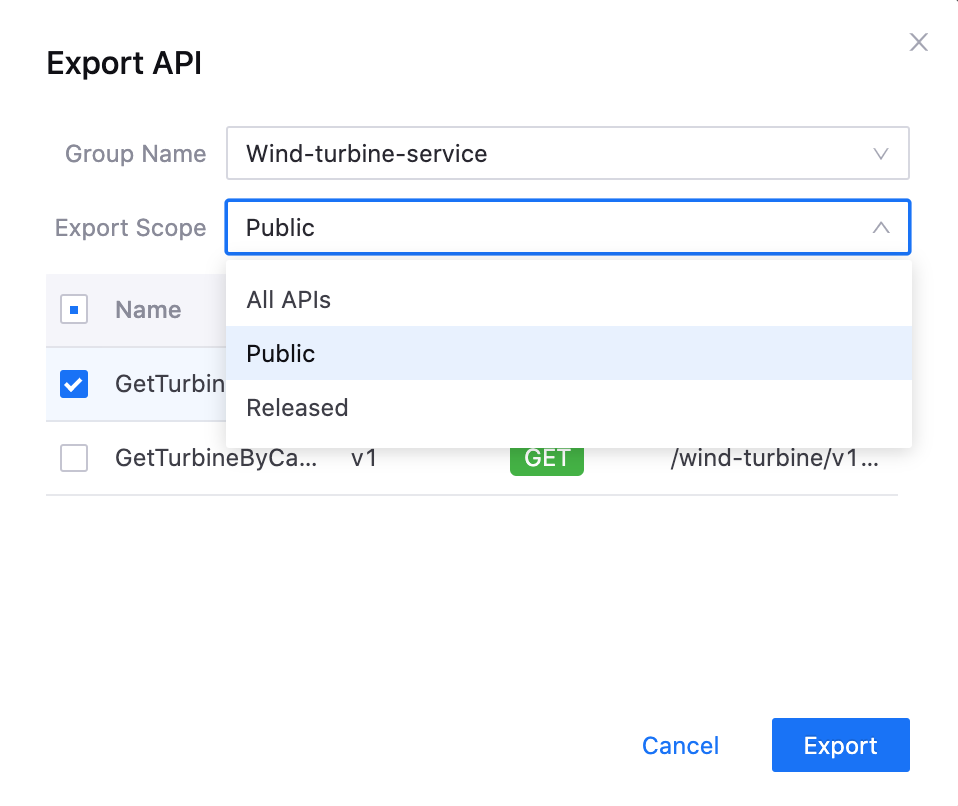This screenshot has height=806, width=958.
Task: Click the Export Scope field label
Action: 130,228
